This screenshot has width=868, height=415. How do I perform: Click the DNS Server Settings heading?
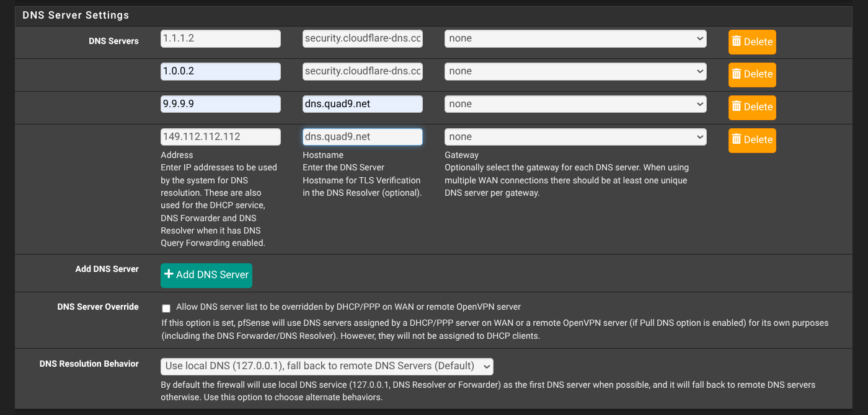[x=76, y=15]
